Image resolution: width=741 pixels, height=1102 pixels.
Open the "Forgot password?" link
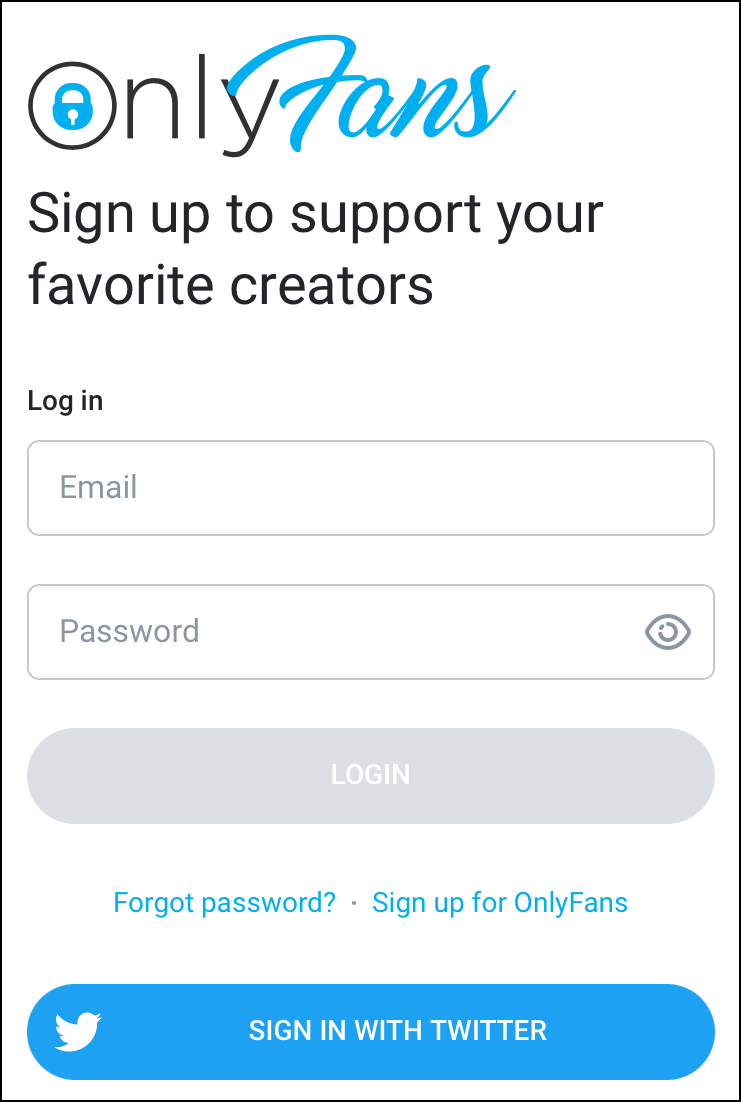point(224,903)
